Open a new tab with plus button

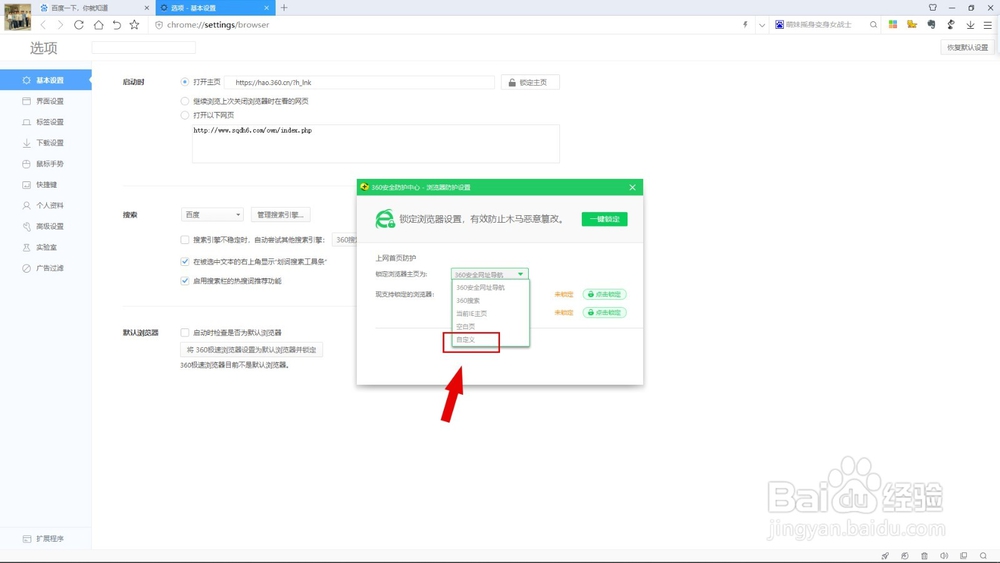tap(284, 8)
